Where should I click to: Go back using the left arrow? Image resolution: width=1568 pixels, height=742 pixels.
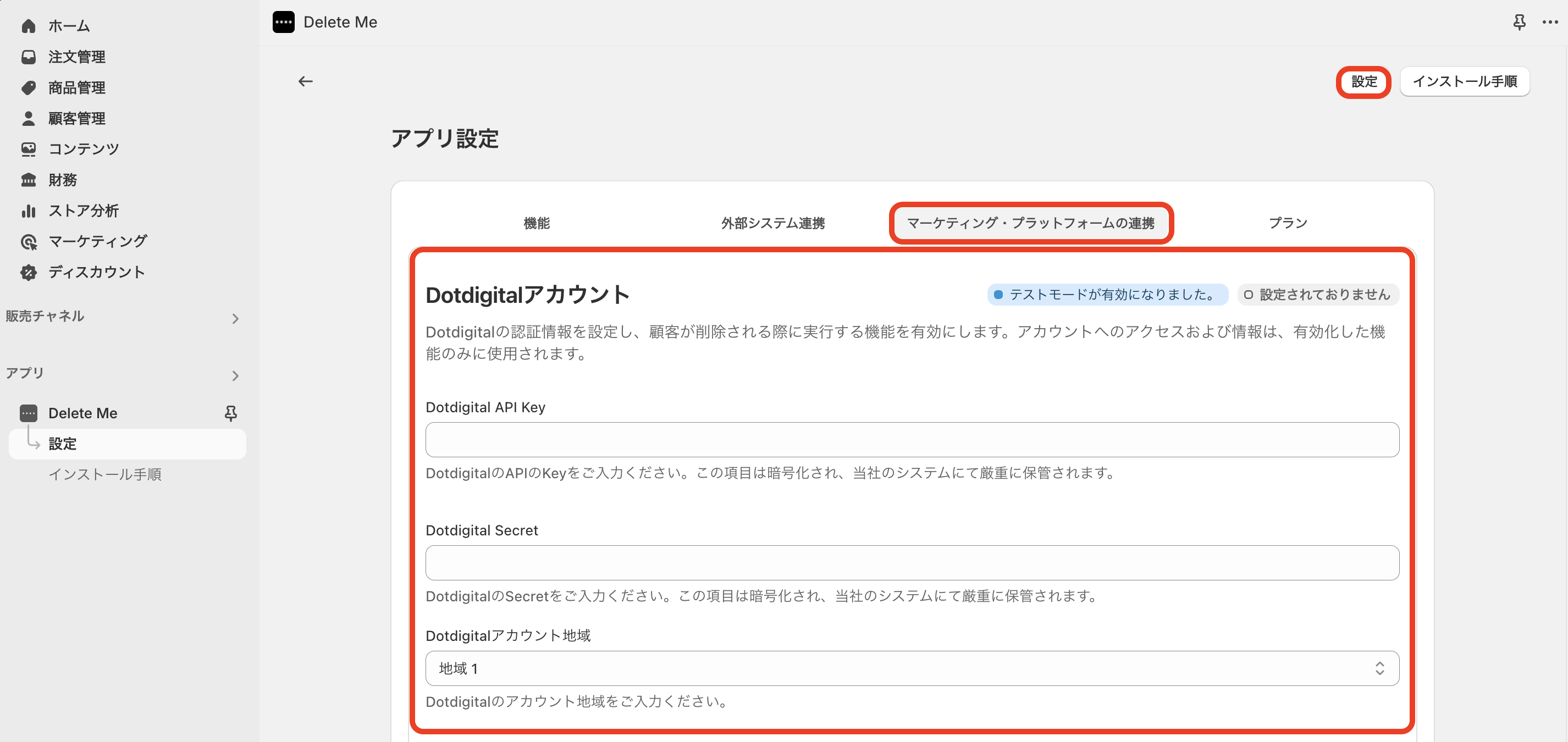(x=305, y=81)
